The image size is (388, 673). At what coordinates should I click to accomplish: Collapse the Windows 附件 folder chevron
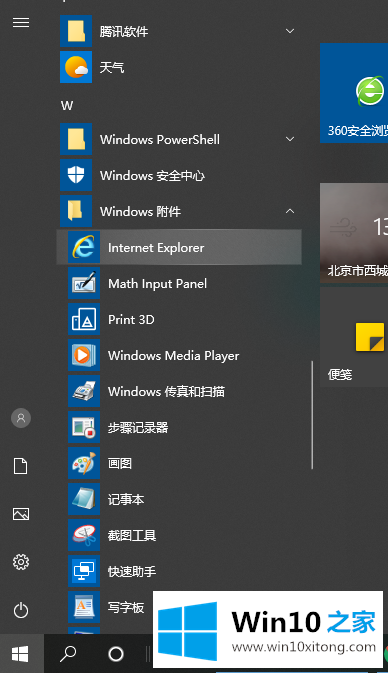pyautogui.click(x=290, y=211)
